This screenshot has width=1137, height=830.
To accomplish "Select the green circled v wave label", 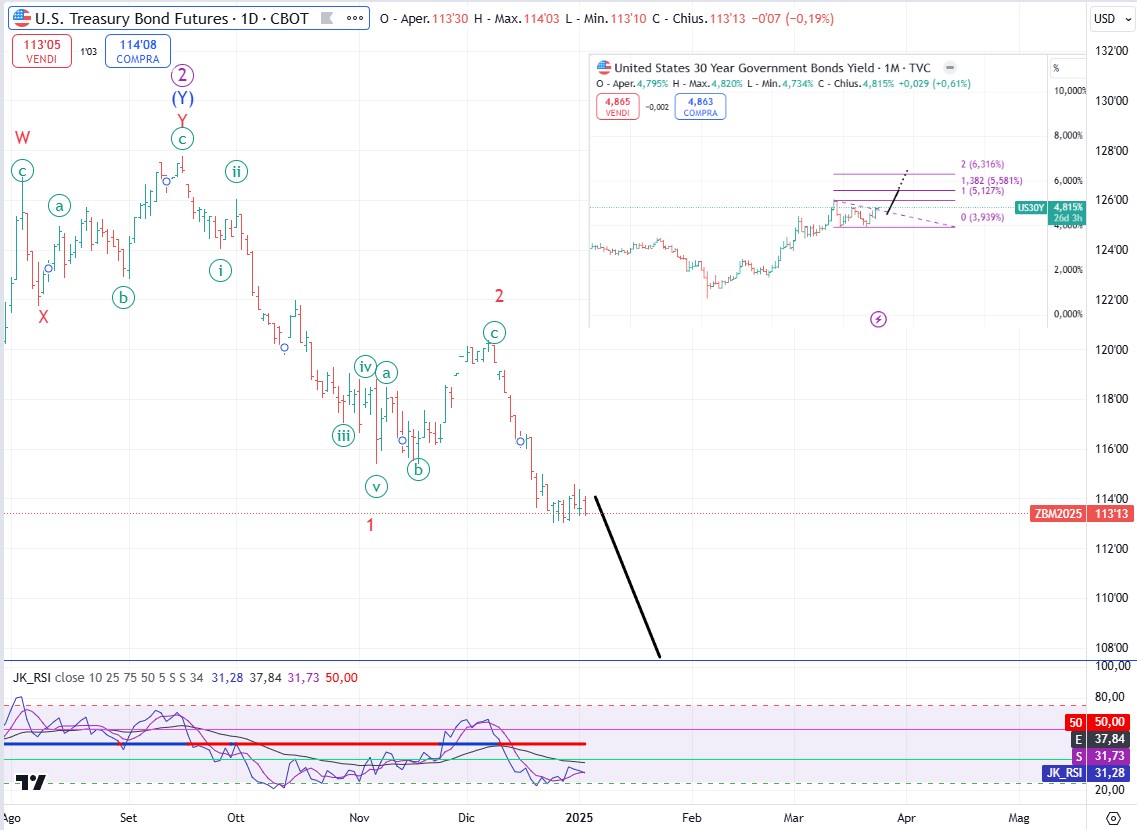I will click(x=376, y=486).
